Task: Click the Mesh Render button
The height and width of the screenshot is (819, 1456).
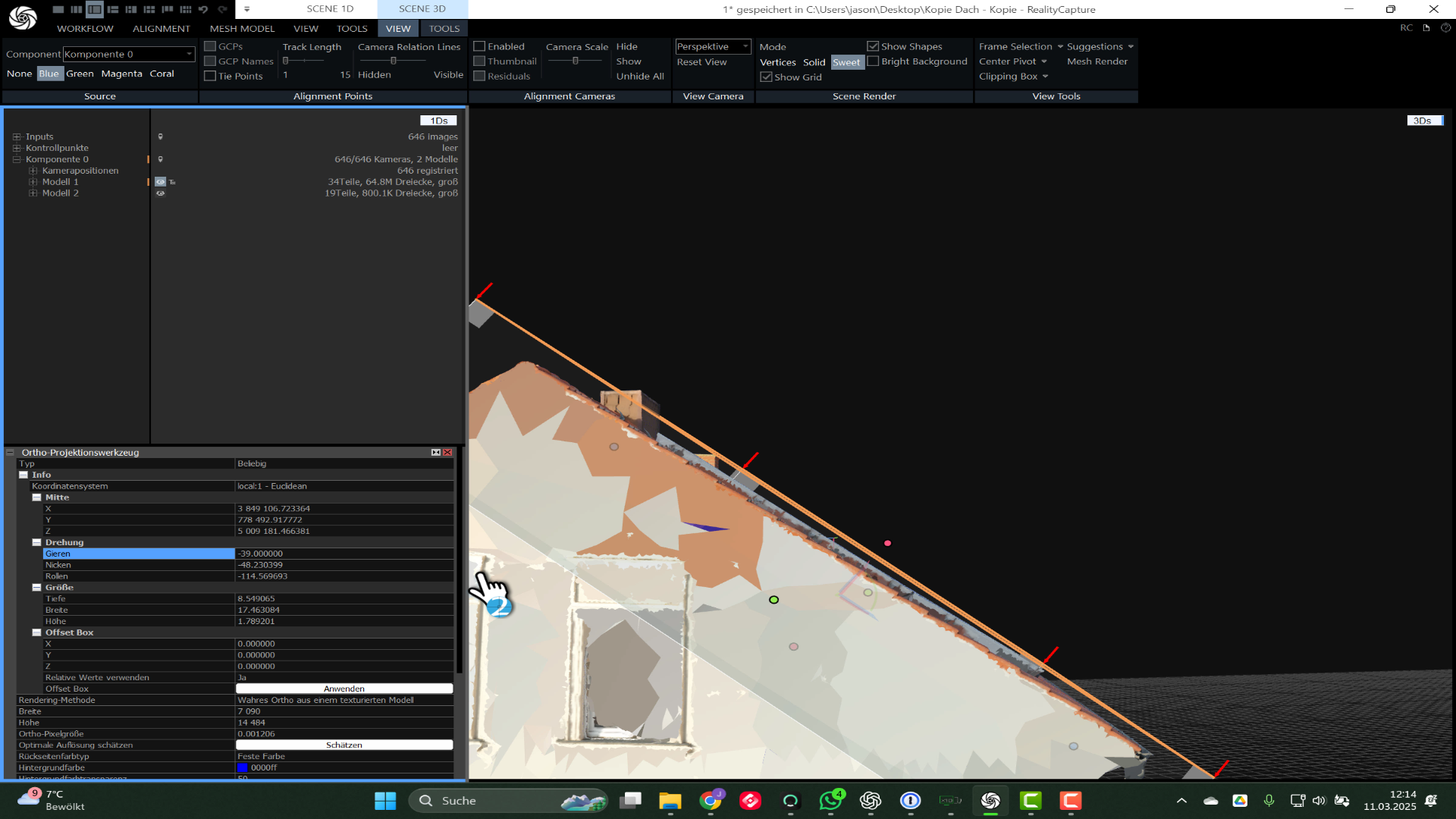Action: click(1097, 61)
